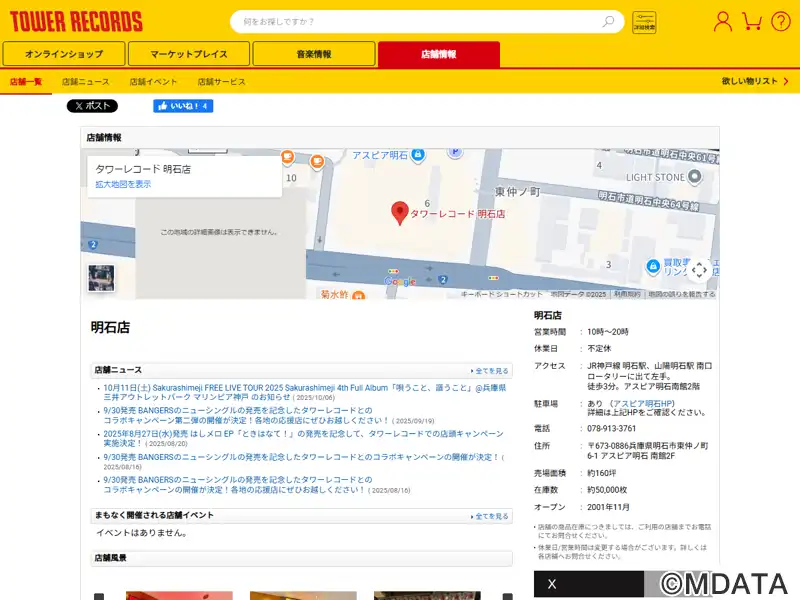
Task: Click the 買取 shop marker on map
Action: (653, 266)
